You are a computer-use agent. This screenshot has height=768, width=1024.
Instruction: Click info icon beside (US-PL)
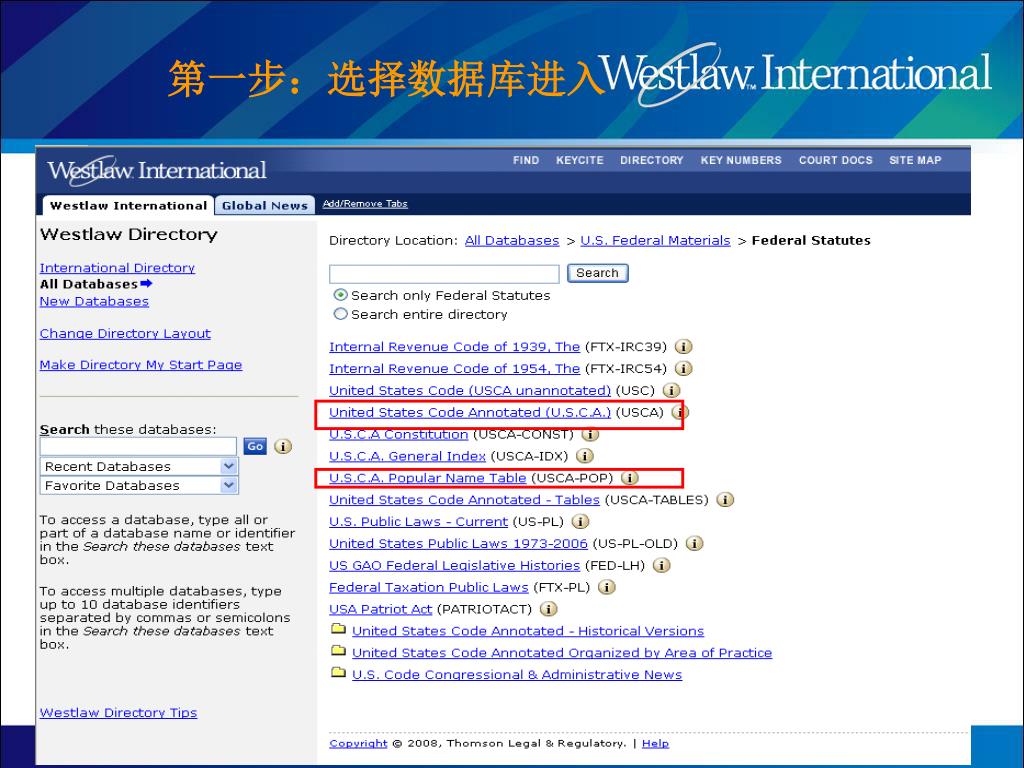[580, 522]
